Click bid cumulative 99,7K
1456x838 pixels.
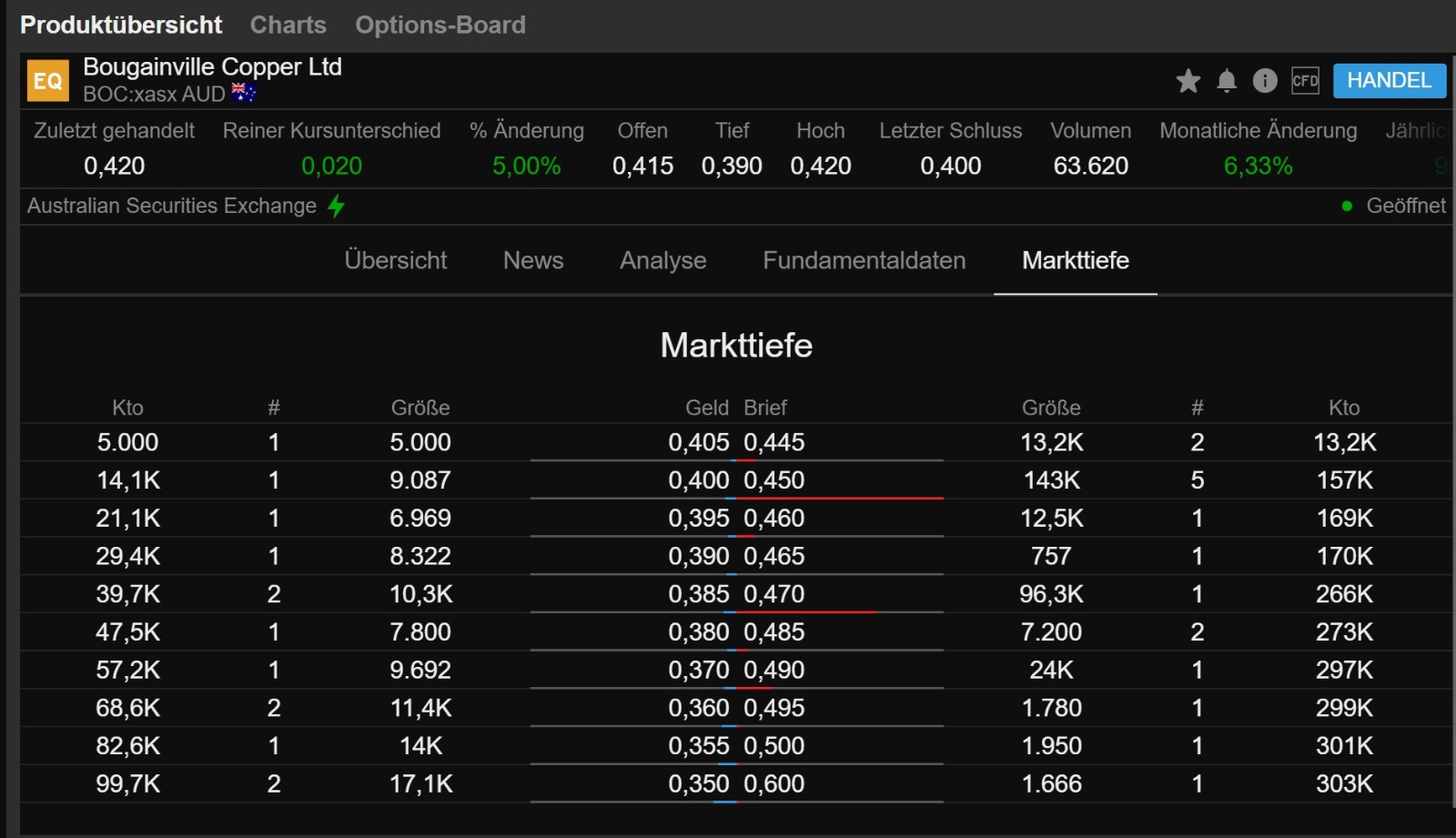tap(128, 783)
